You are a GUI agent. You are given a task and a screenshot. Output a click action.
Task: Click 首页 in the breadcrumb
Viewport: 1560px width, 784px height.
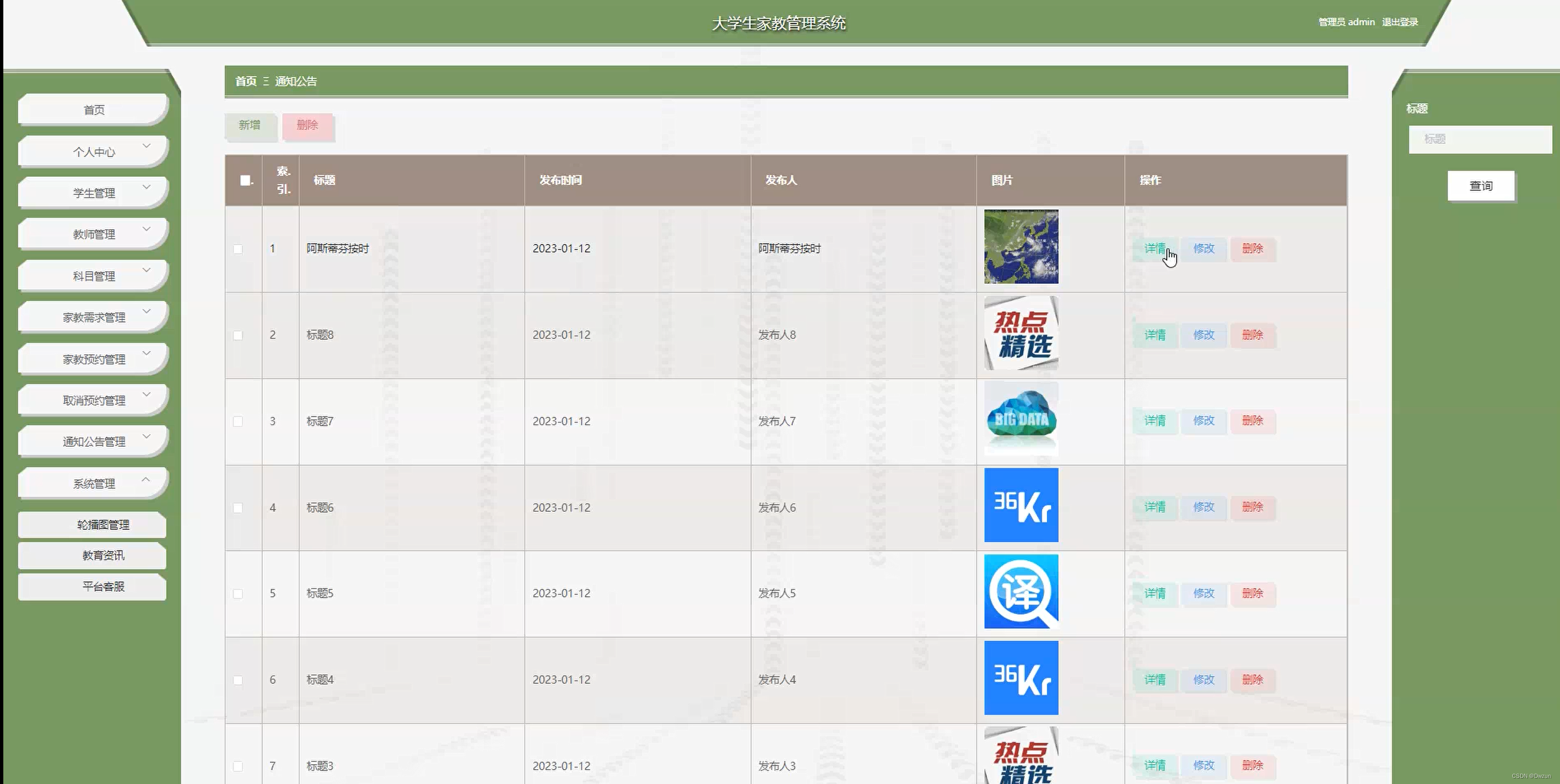click(x=246, y=81)
